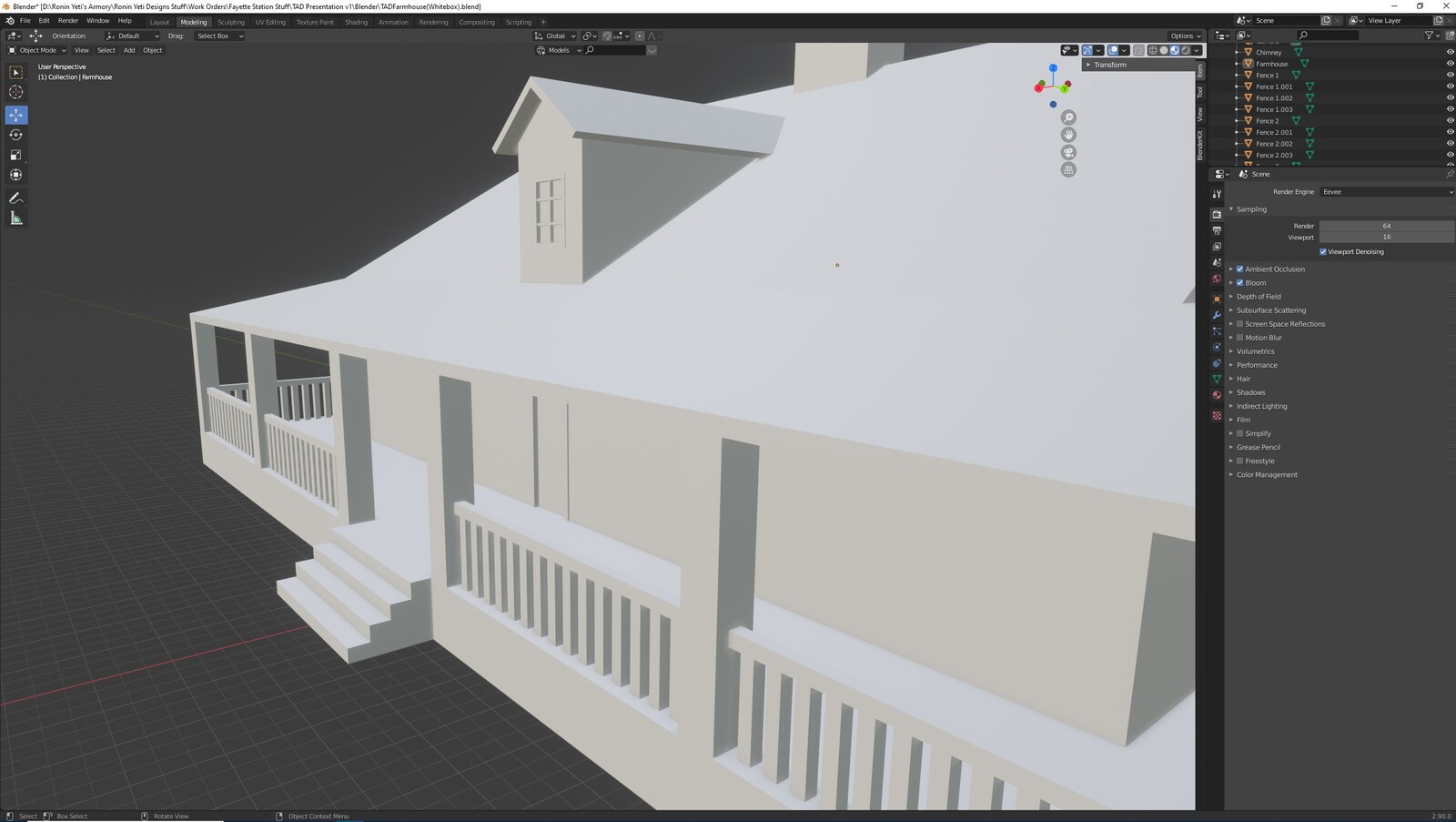
Task: Toggle the camera view icon
Action: [1068, 152]
